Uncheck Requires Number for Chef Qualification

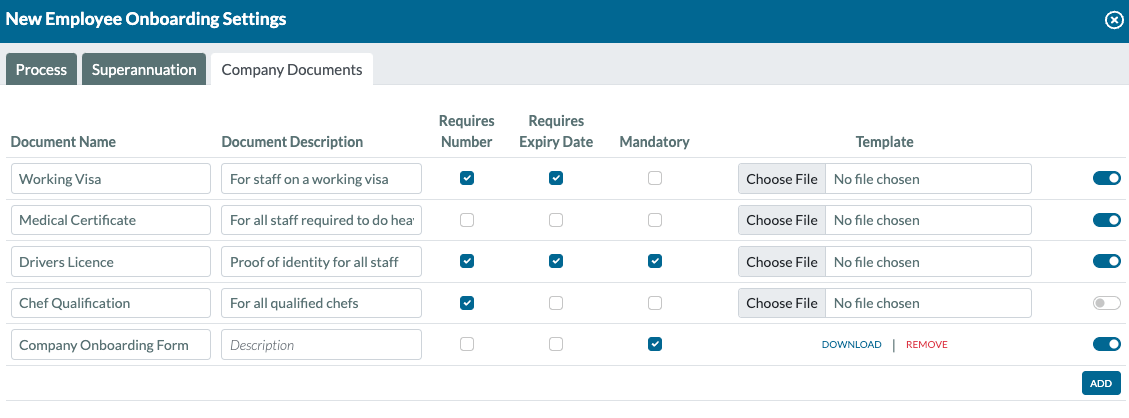click(467, 303)
